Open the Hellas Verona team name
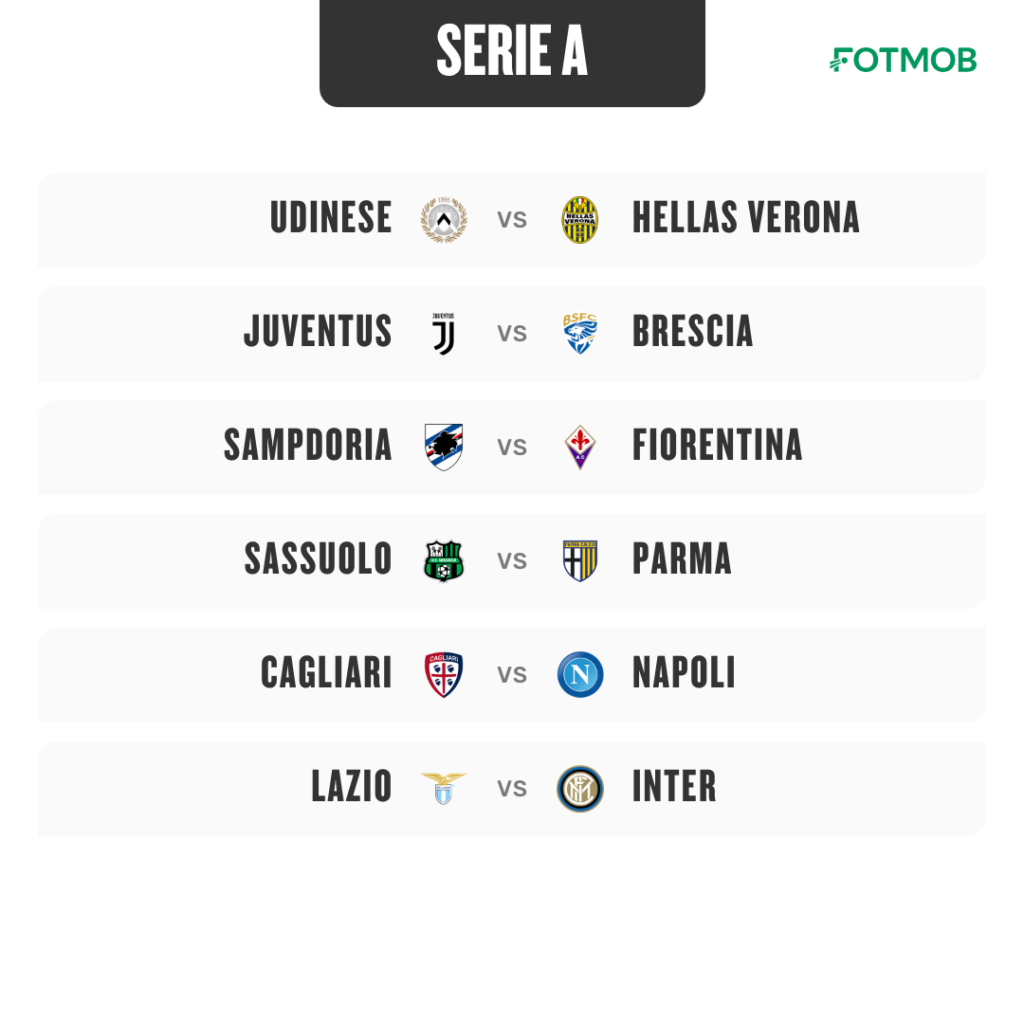 pyautogui.click(x=746, y=217)
